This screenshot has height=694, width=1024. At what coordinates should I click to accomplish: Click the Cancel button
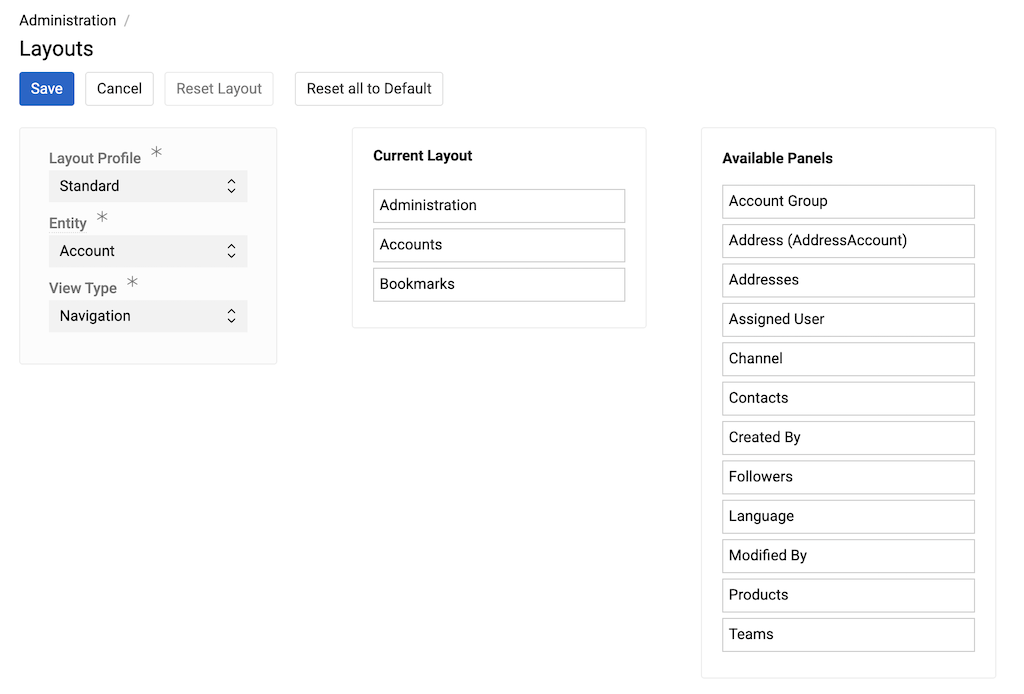[119, 88]
